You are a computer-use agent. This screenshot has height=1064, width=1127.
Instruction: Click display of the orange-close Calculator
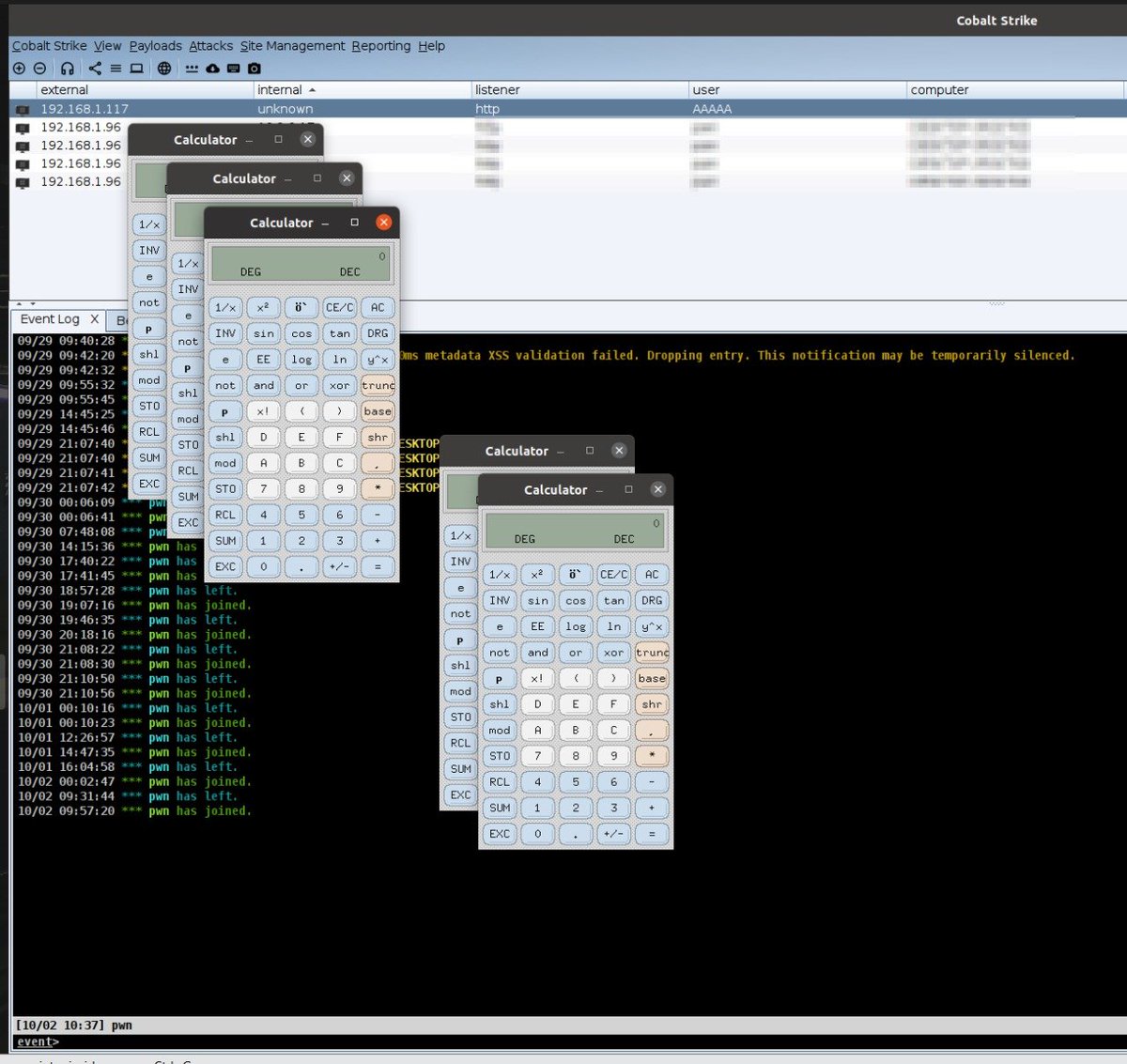click(301, 264)
